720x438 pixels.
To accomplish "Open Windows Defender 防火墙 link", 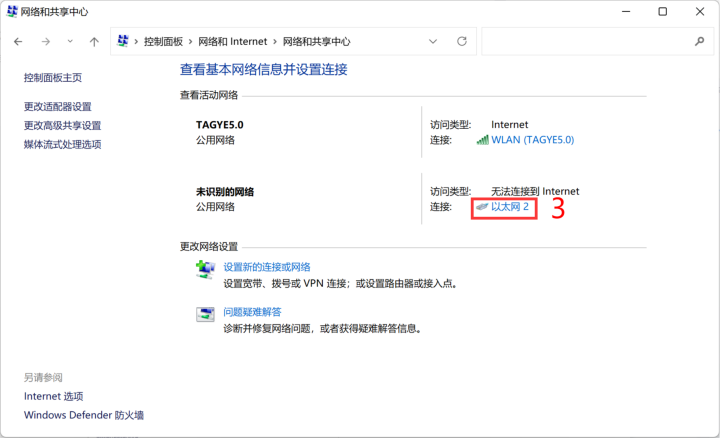I will (x=84, y=415).
